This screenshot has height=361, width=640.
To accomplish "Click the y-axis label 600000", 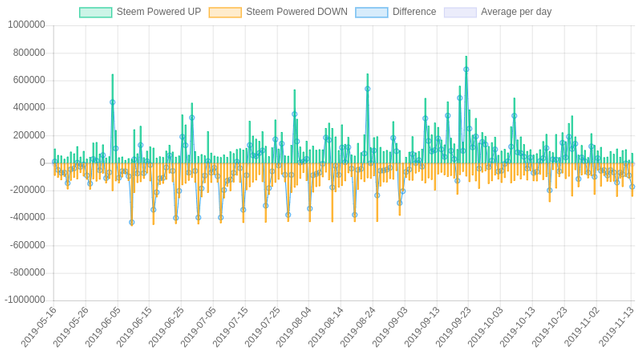I will [29, 80].
